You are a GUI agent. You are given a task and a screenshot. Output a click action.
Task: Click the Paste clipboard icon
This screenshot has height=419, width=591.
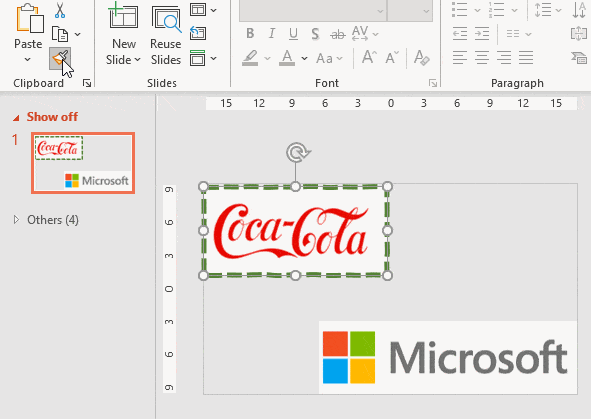(x=29, y=18)
